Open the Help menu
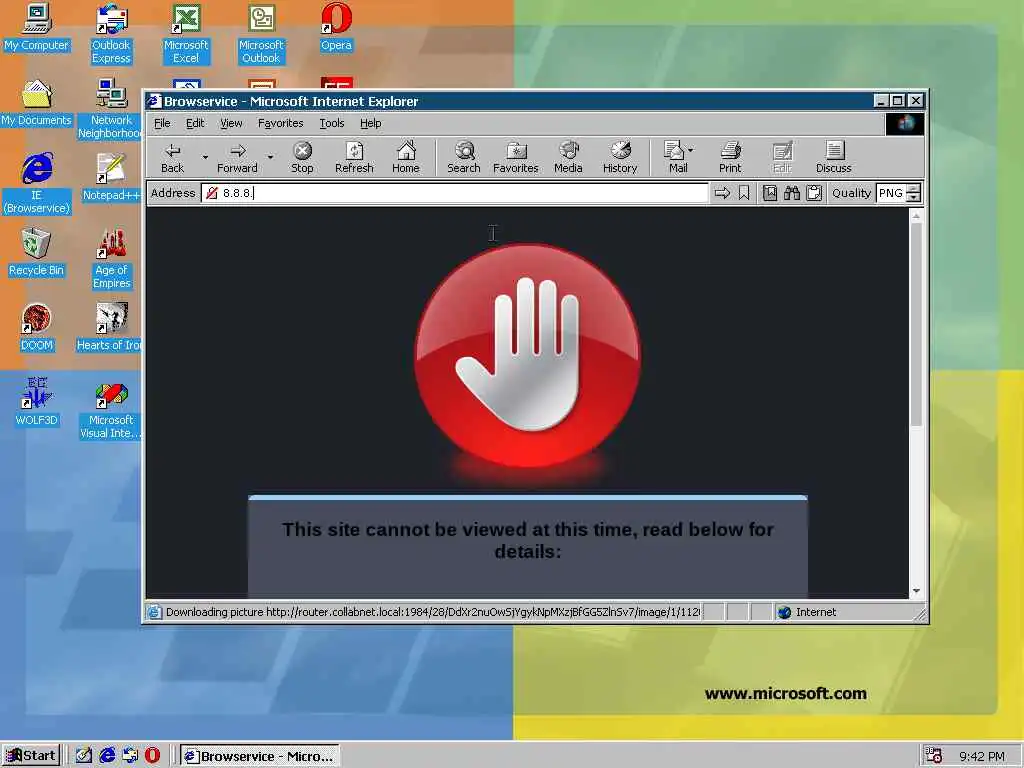Screen dimensions: 1024x768 click(x=370, y=123)
